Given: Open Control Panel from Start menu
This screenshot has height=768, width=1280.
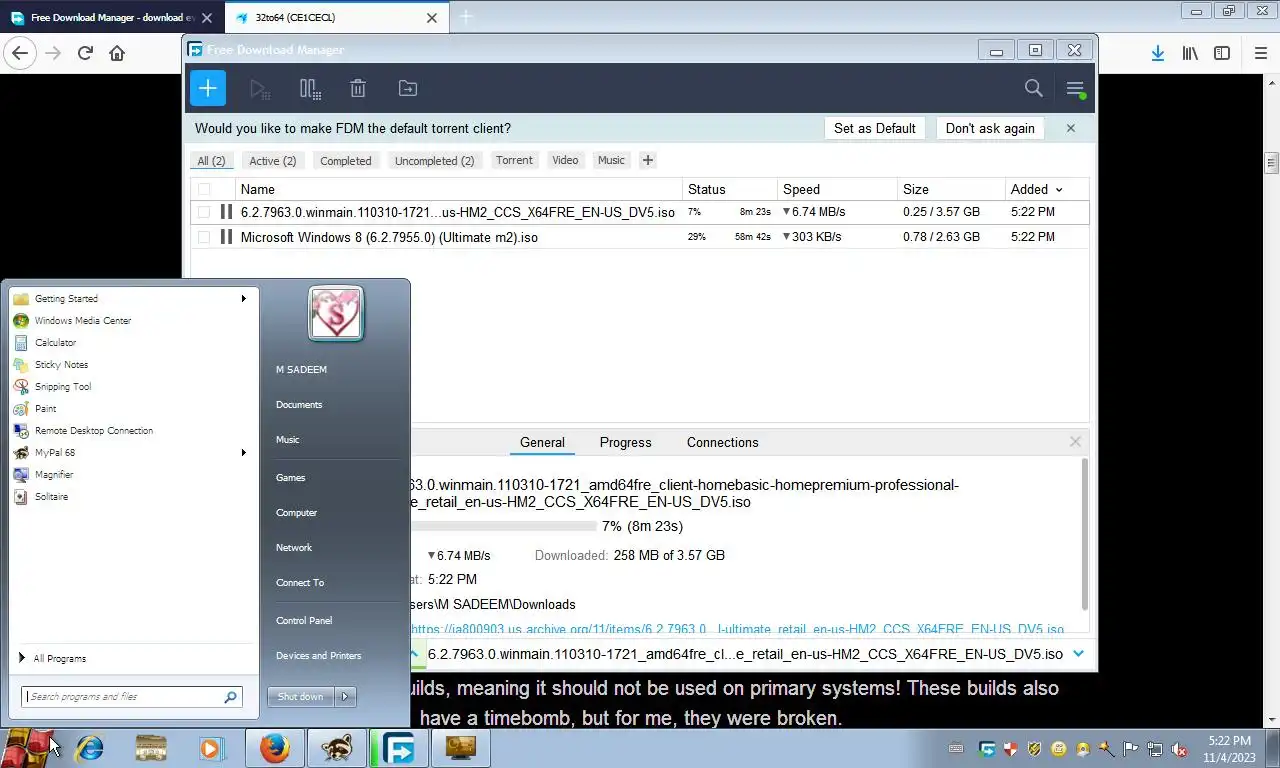Looking at the screenshot, I should click(304, 620).
